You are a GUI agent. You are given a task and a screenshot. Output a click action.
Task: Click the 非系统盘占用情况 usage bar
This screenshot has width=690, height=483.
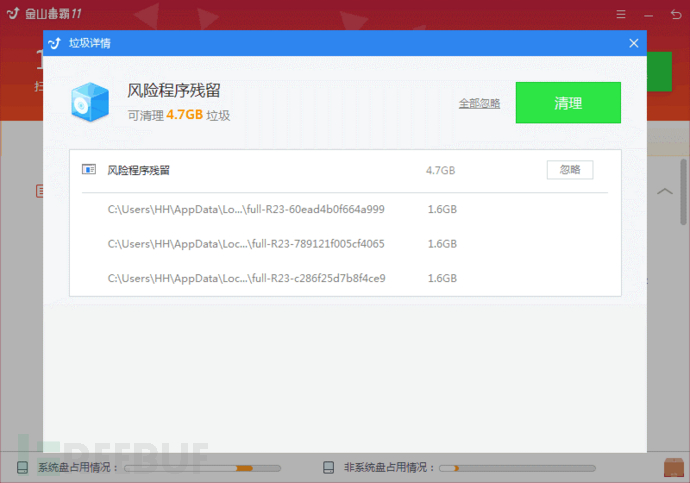tap(517, 468)
